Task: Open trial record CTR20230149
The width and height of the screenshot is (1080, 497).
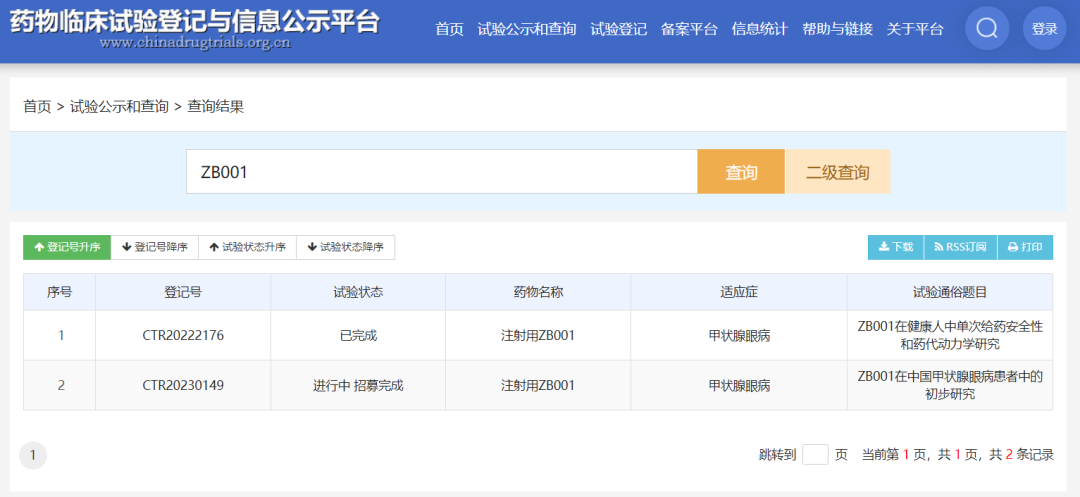Action: [183, 385]
